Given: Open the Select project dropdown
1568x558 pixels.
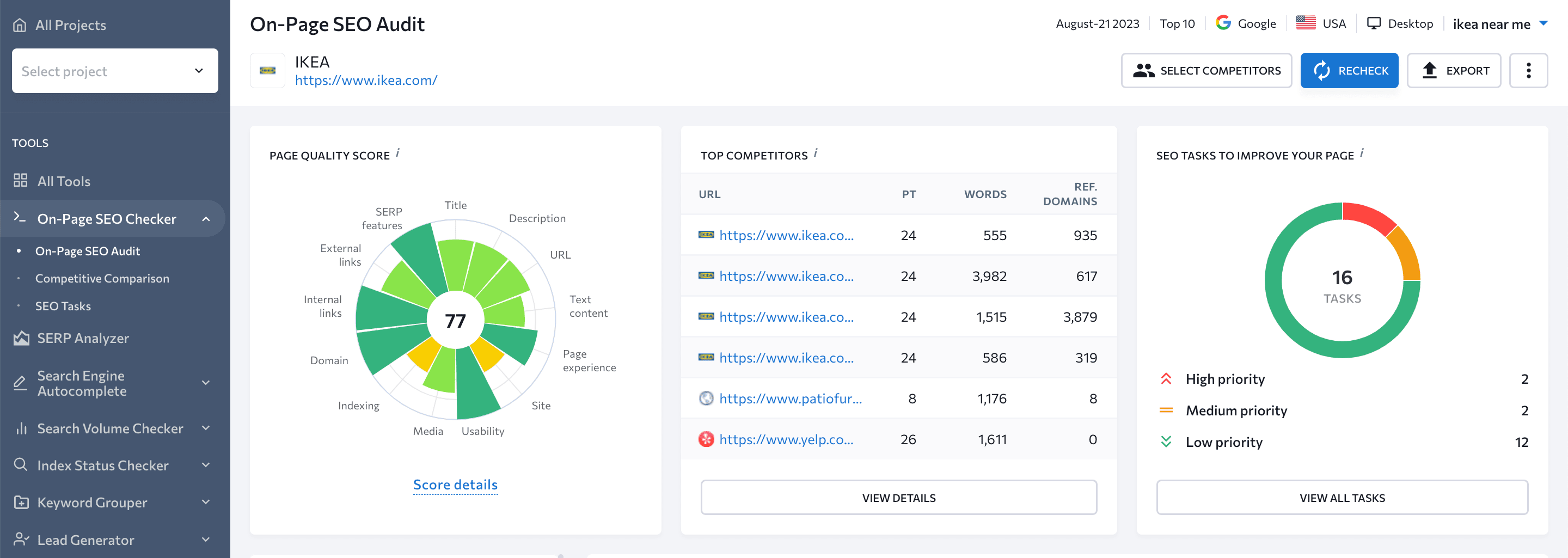Looking at the screenshot, I should (115, 71).
